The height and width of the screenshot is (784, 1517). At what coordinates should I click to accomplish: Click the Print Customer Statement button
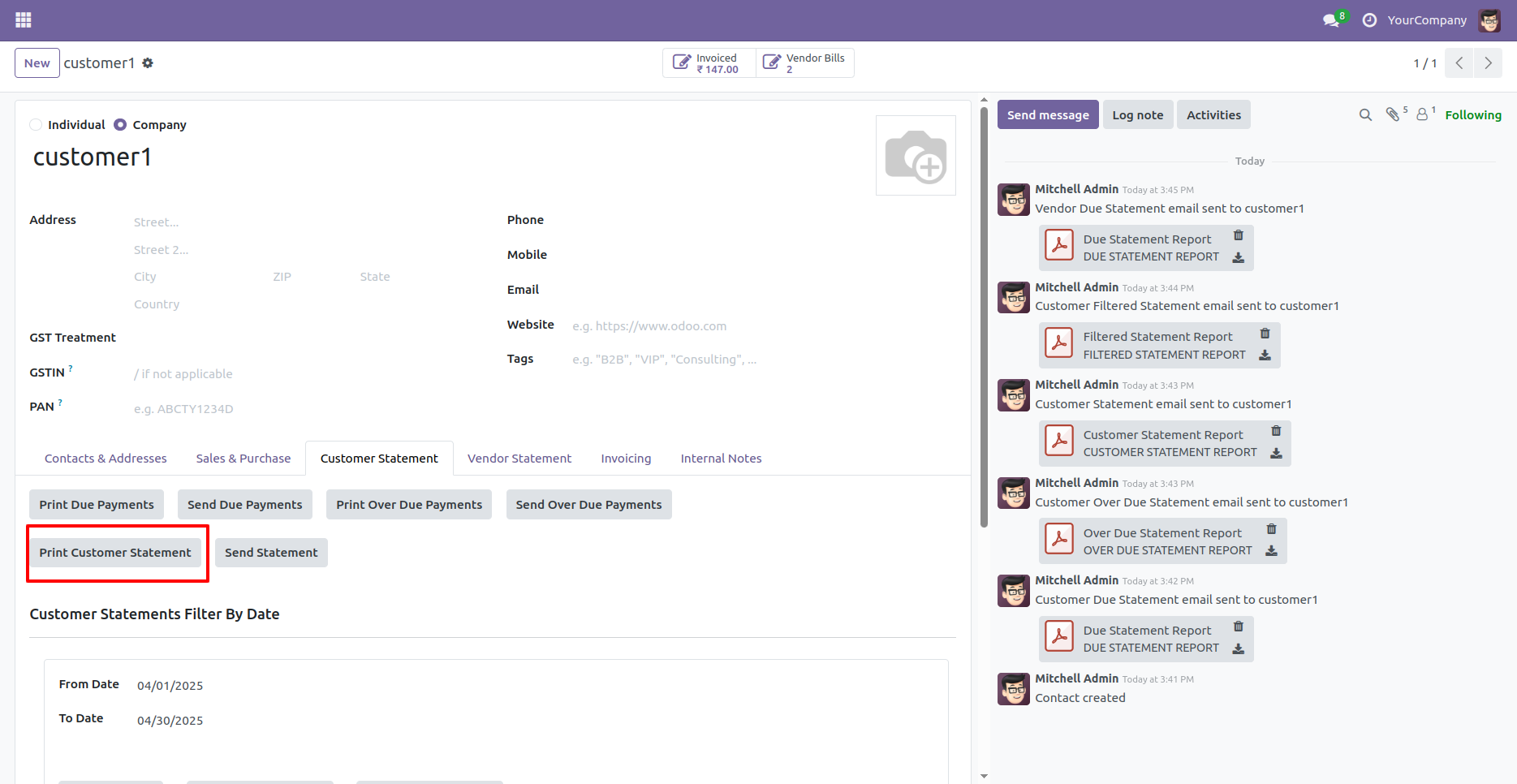click(x=114, y=552)
